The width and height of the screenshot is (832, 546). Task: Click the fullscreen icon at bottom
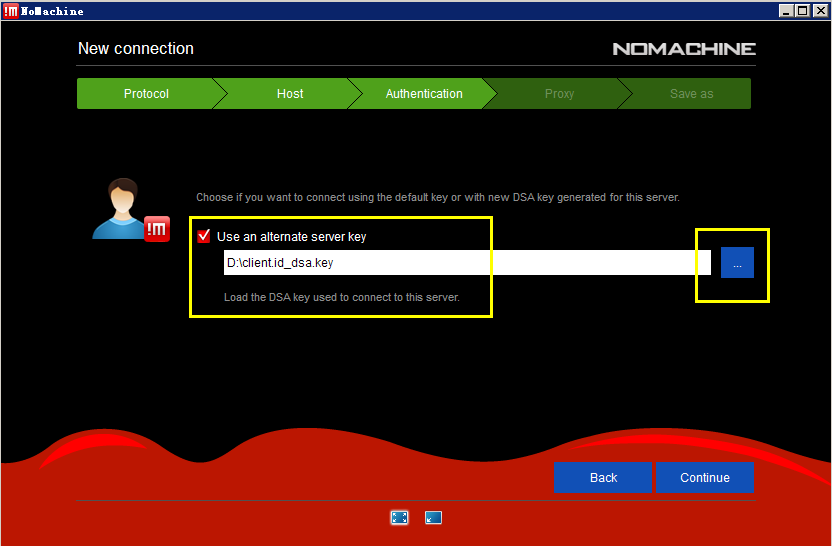pos(400,518)
